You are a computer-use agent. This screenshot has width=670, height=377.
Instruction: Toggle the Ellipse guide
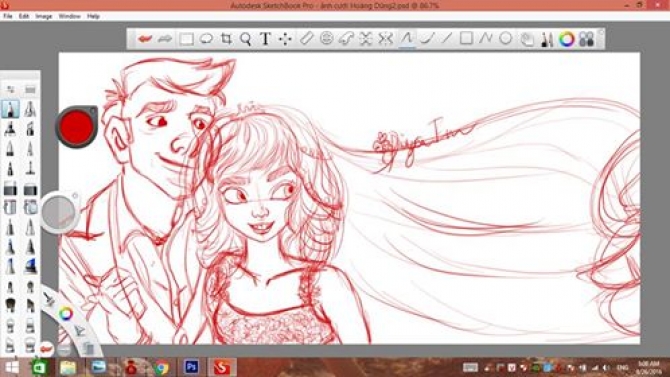pos(326,38)
